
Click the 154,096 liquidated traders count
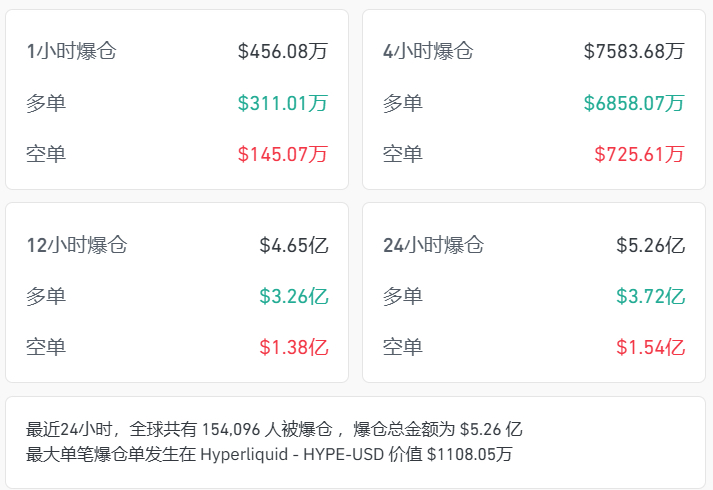pos(235,430)
